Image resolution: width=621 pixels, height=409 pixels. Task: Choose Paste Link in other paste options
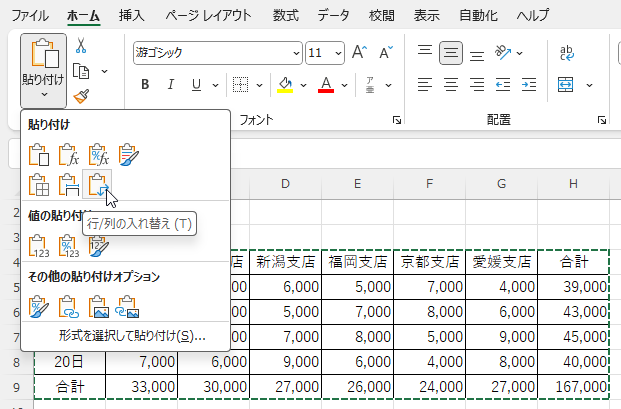click(68, 305)
